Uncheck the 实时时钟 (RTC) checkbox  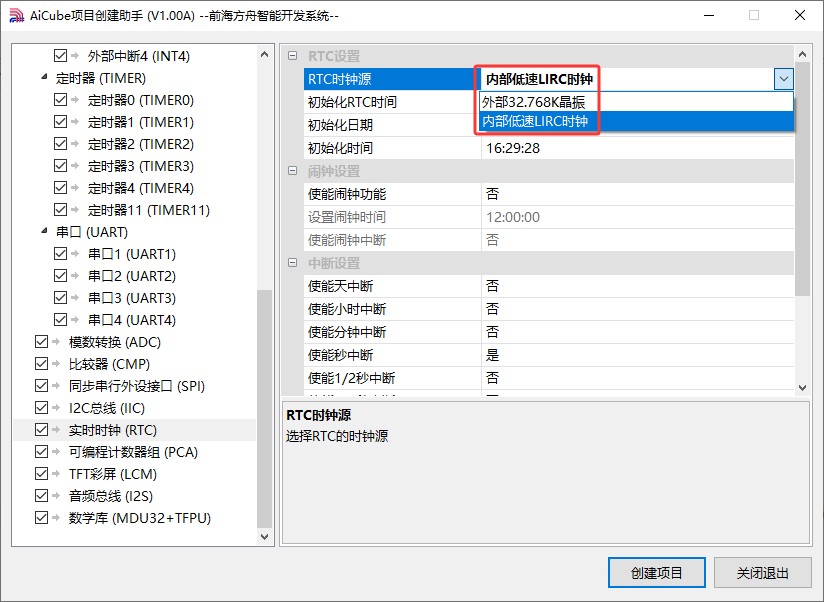42,430
